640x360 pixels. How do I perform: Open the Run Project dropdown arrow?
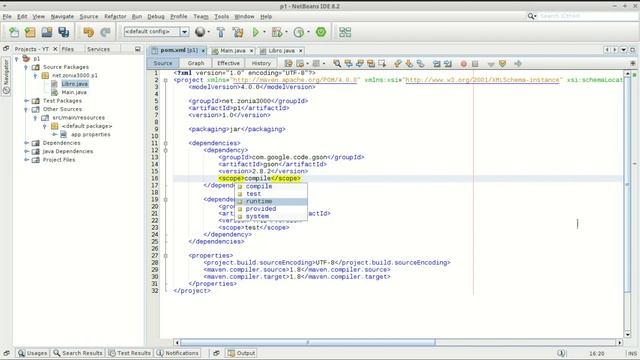(264, 32)
